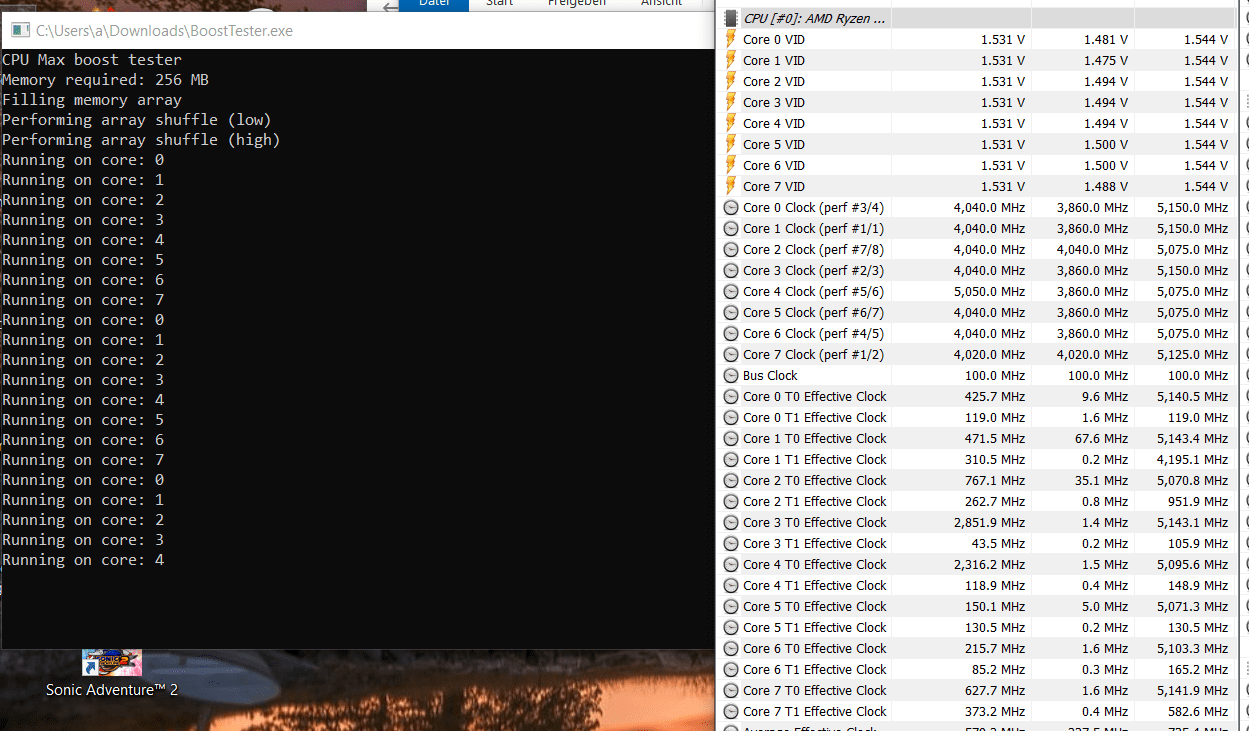Click the clock icon beside Core 3 Clock
1249x731 pixels.
pos(732,270)
